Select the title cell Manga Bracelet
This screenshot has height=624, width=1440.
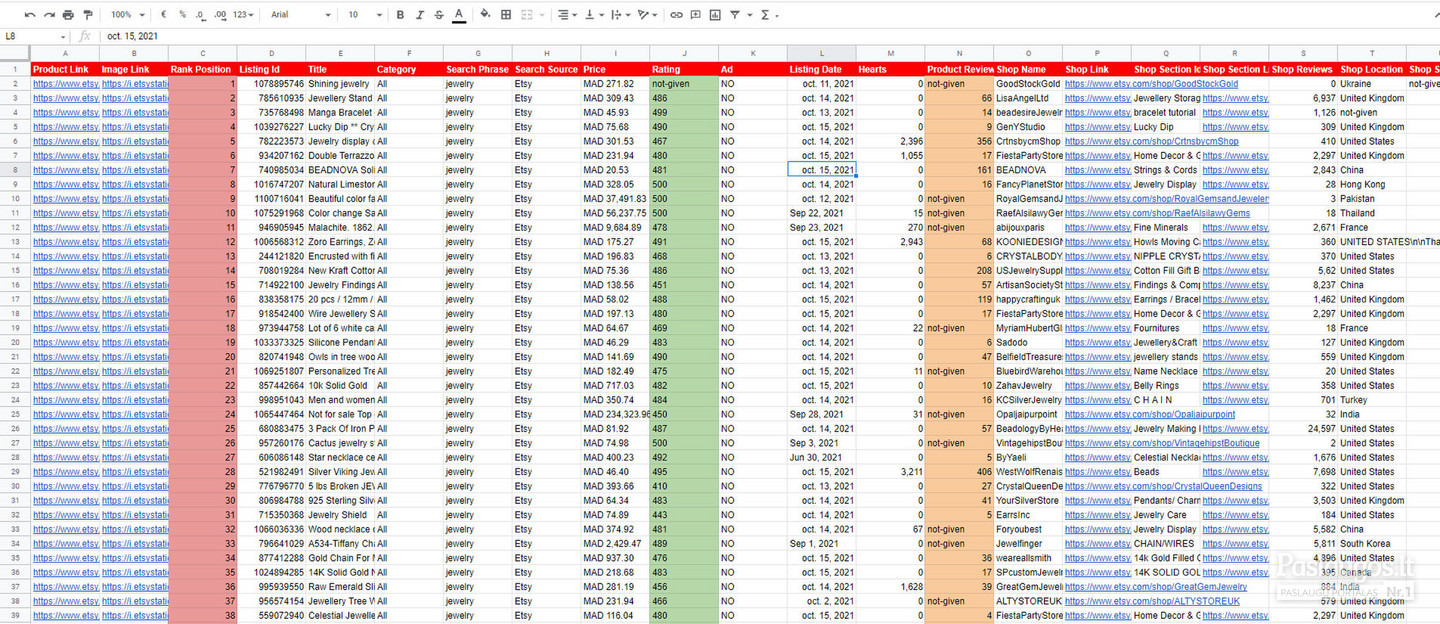(340, 112)
